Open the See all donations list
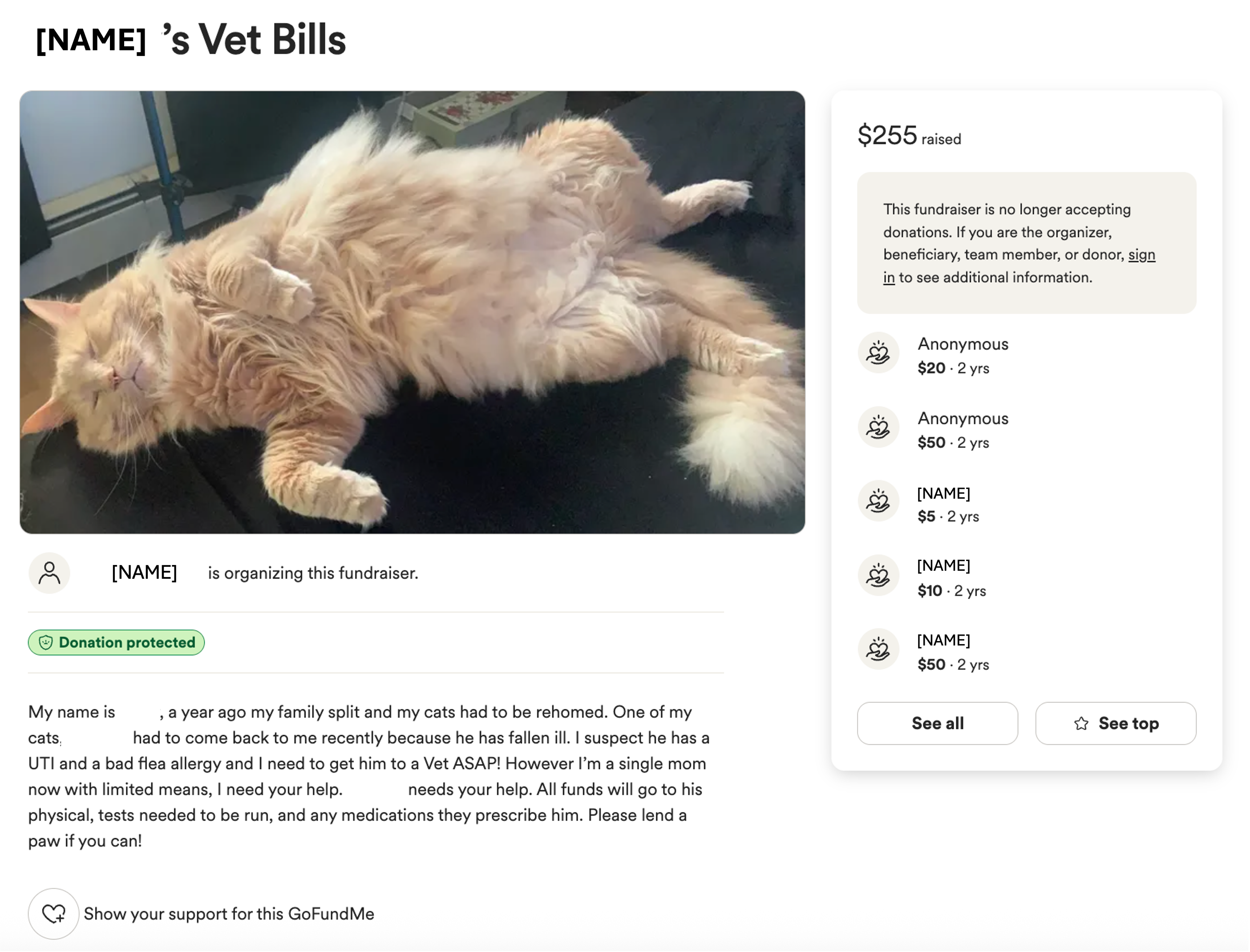Screen dimensions: 1250x952 point(937,724)
